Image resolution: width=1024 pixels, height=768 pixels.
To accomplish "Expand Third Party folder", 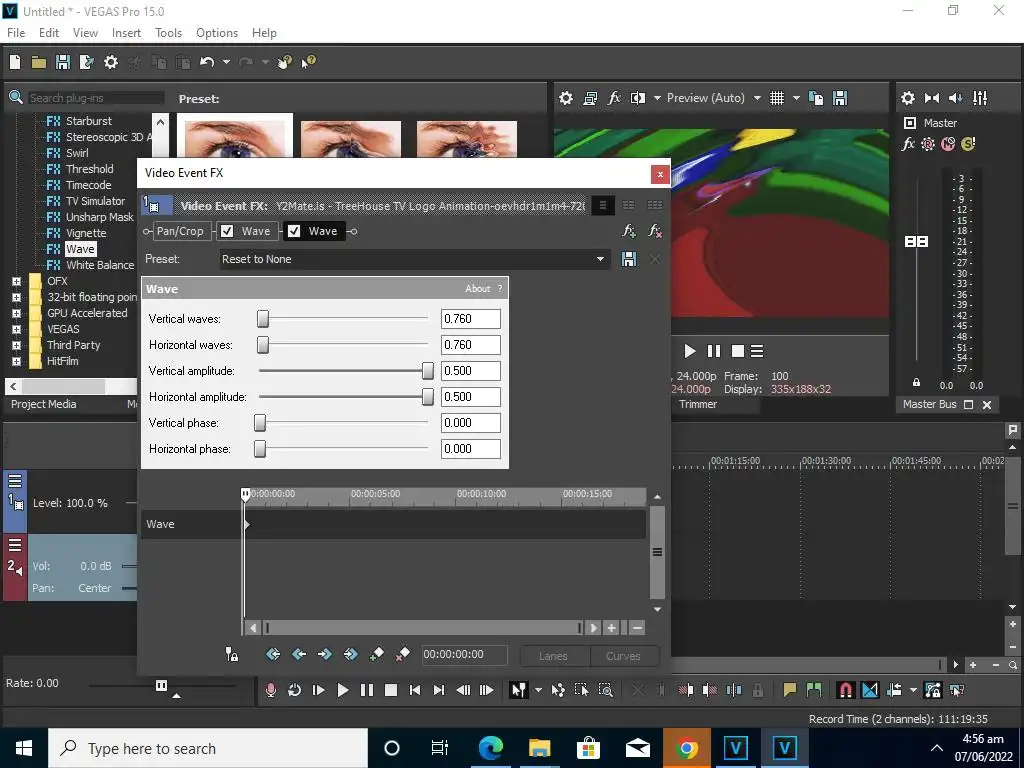I will tap(16, 345).
